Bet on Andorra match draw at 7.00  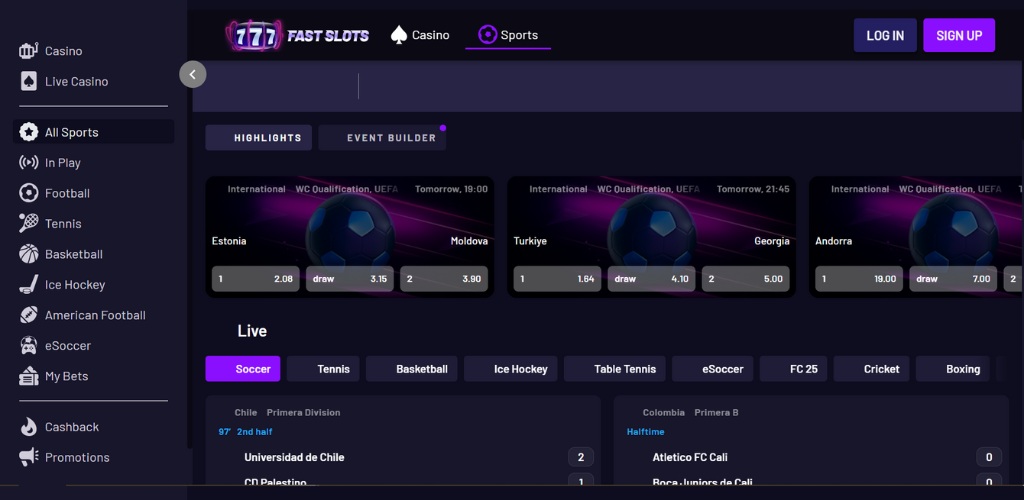(x=953, y=279)
